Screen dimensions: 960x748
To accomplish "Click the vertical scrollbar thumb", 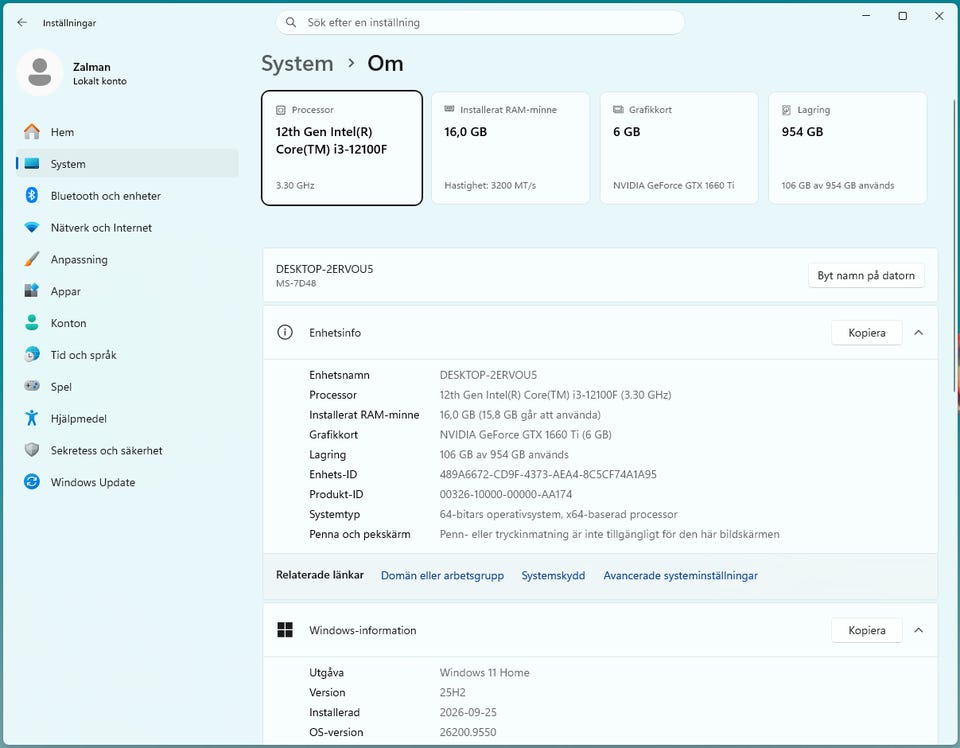I will click(x=954, y=245).
